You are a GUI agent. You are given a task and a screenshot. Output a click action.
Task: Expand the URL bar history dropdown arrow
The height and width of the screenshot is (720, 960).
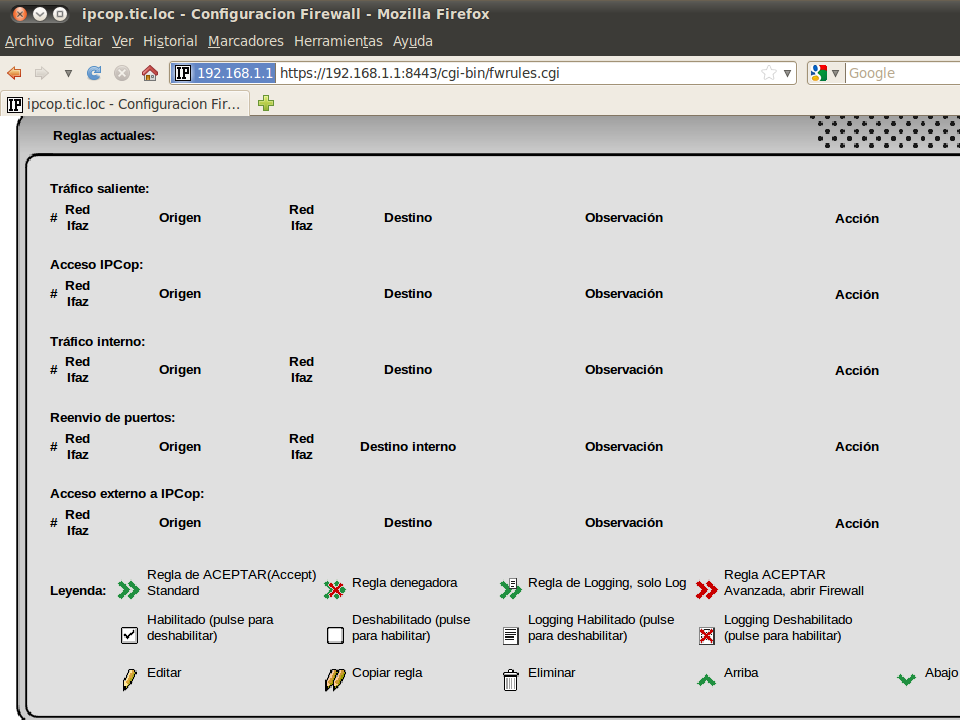tap(788, 73)
